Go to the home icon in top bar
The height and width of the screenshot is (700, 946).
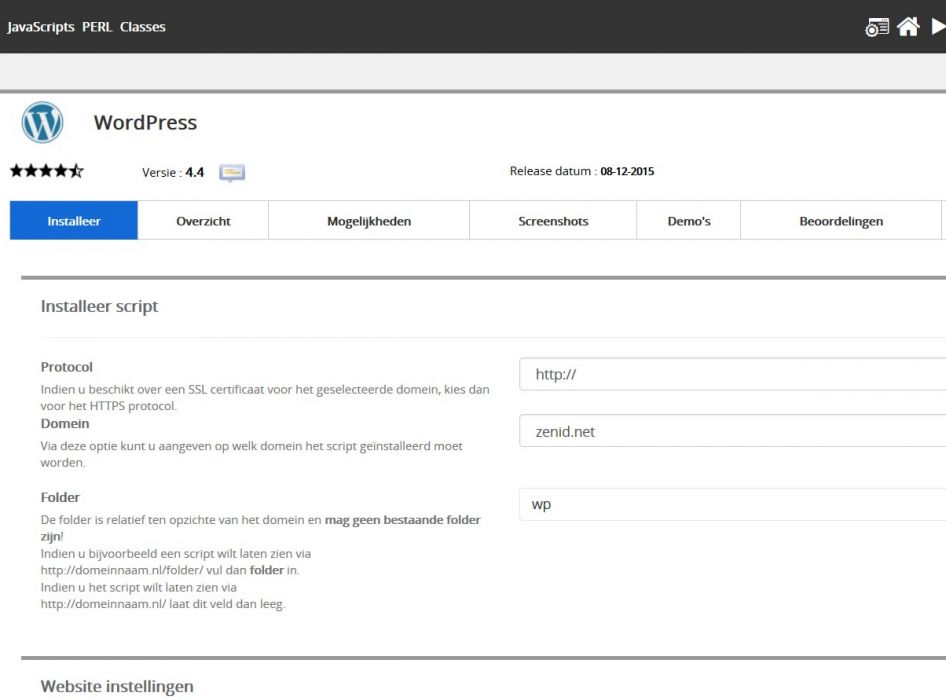point(908,27)
